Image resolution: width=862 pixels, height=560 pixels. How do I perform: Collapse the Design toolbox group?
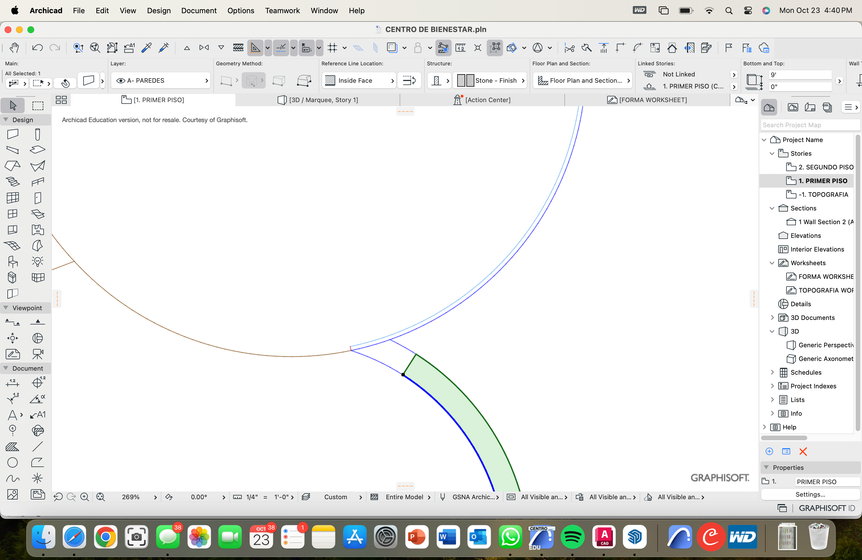click(6, 120)
